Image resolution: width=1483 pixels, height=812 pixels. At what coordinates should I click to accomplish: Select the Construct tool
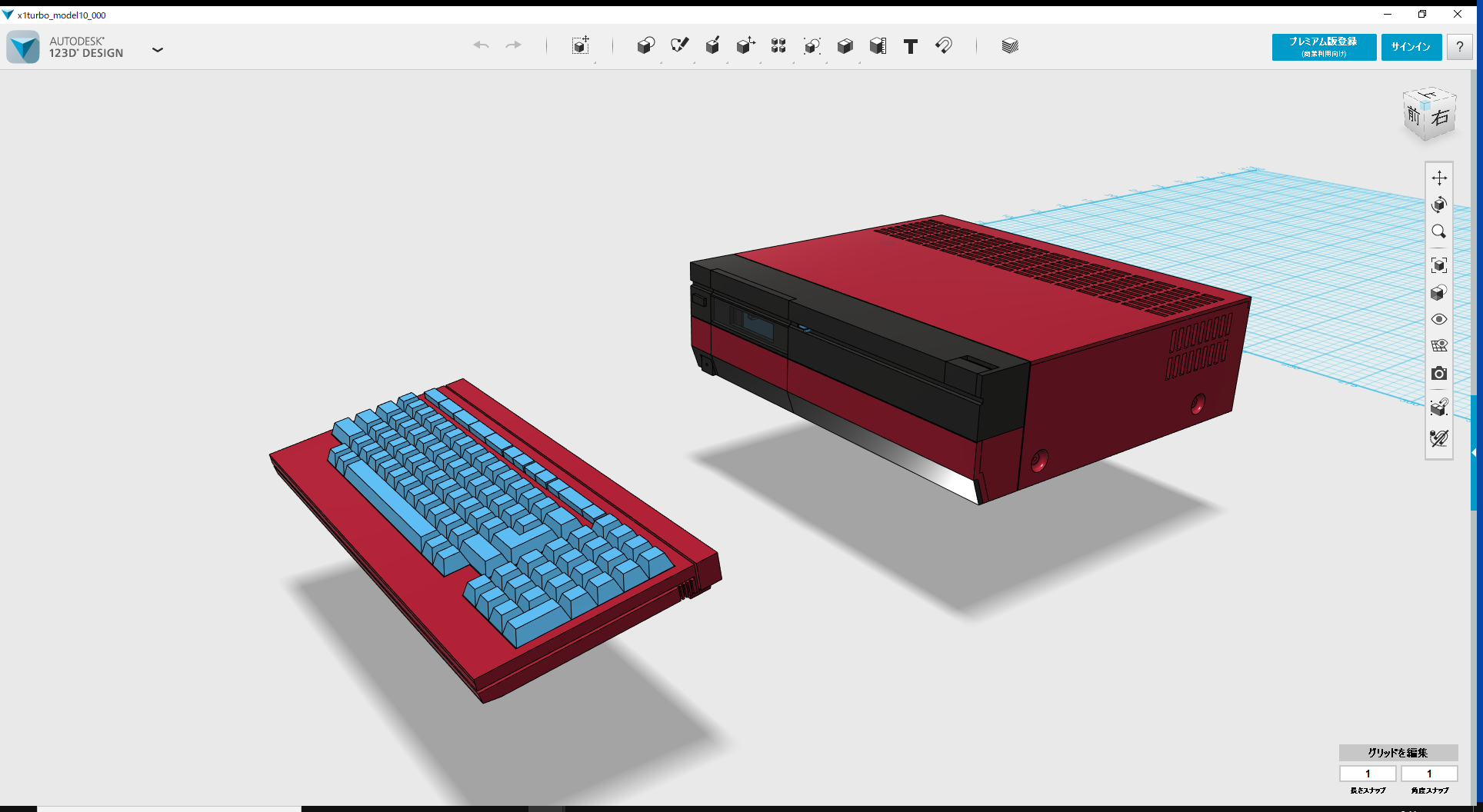point(712,45)
